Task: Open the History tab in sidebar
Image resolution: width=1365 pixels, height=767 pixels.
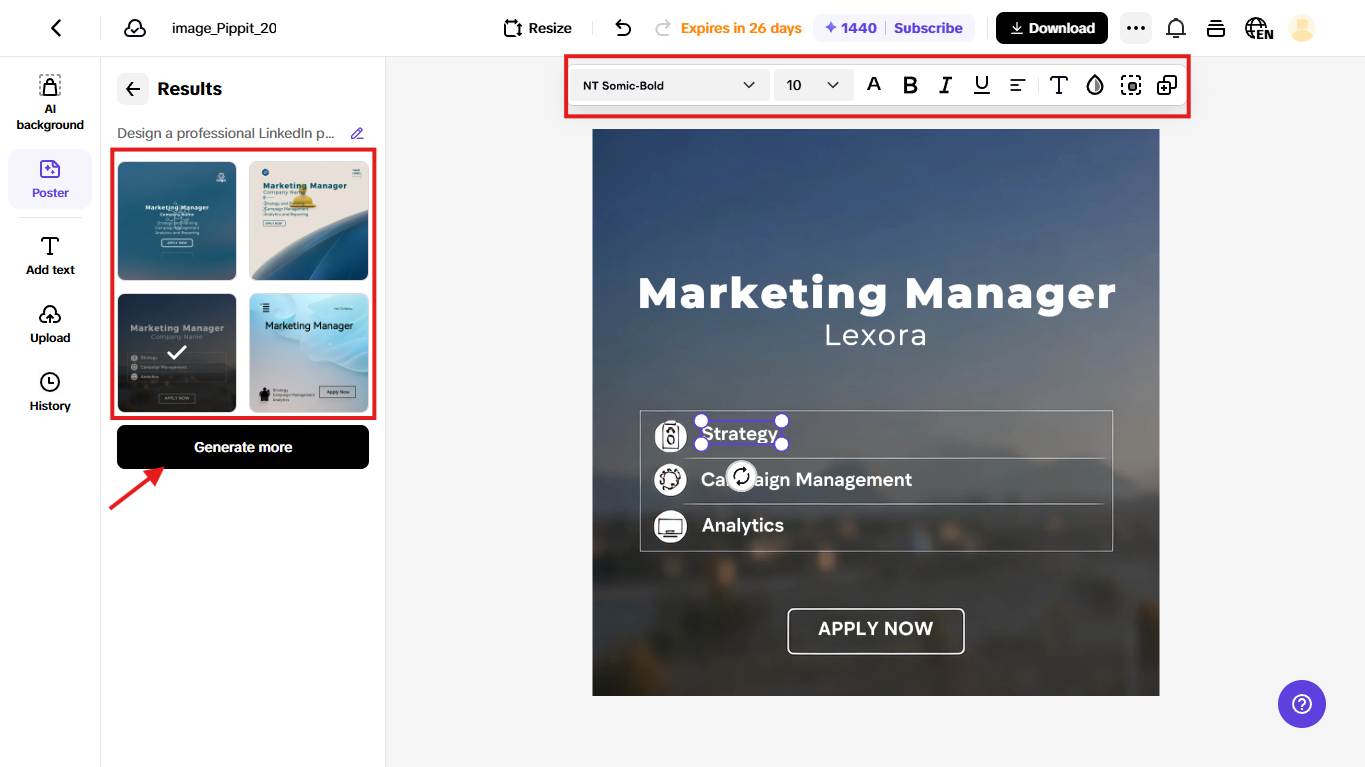Action: pos(50,392)
